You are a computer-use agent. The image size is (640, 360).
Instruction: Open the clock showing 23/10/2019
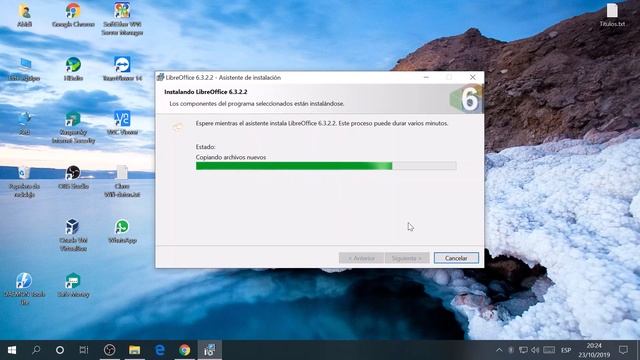[x=594, y=350]
